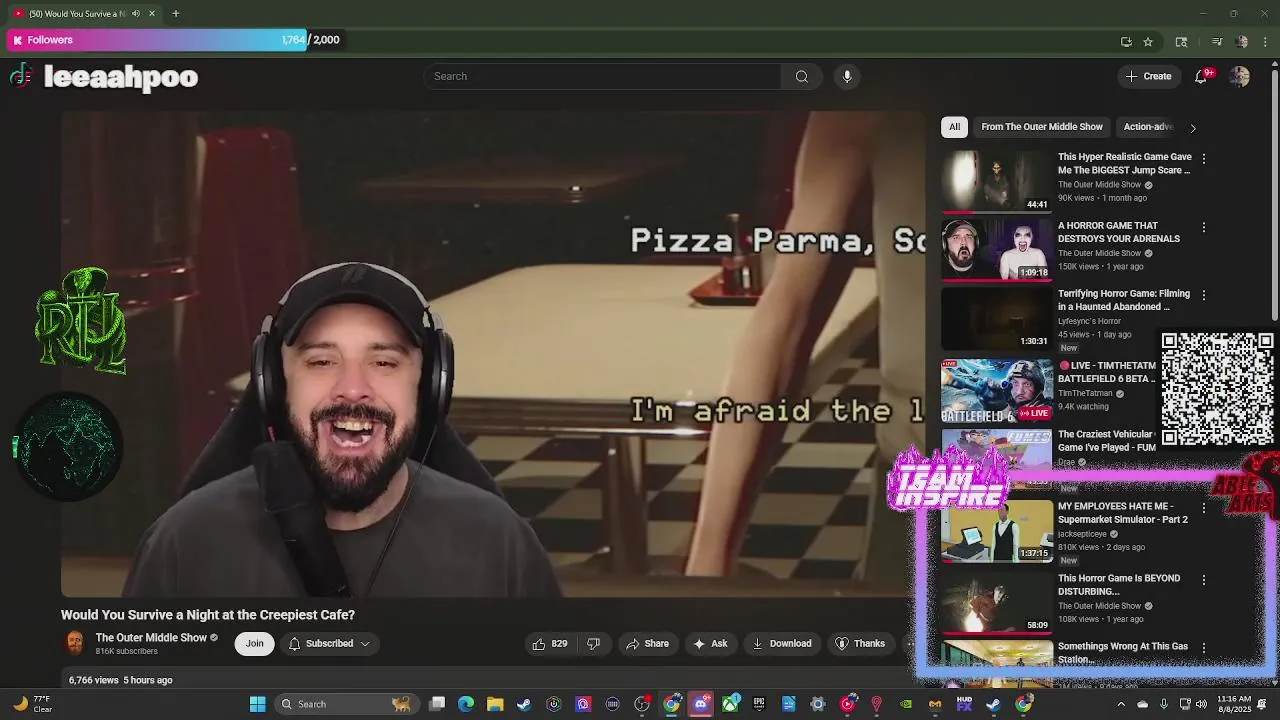Close the current browser tab
Viewport: 1280px width, 720px height.
[x=152, y=13]
